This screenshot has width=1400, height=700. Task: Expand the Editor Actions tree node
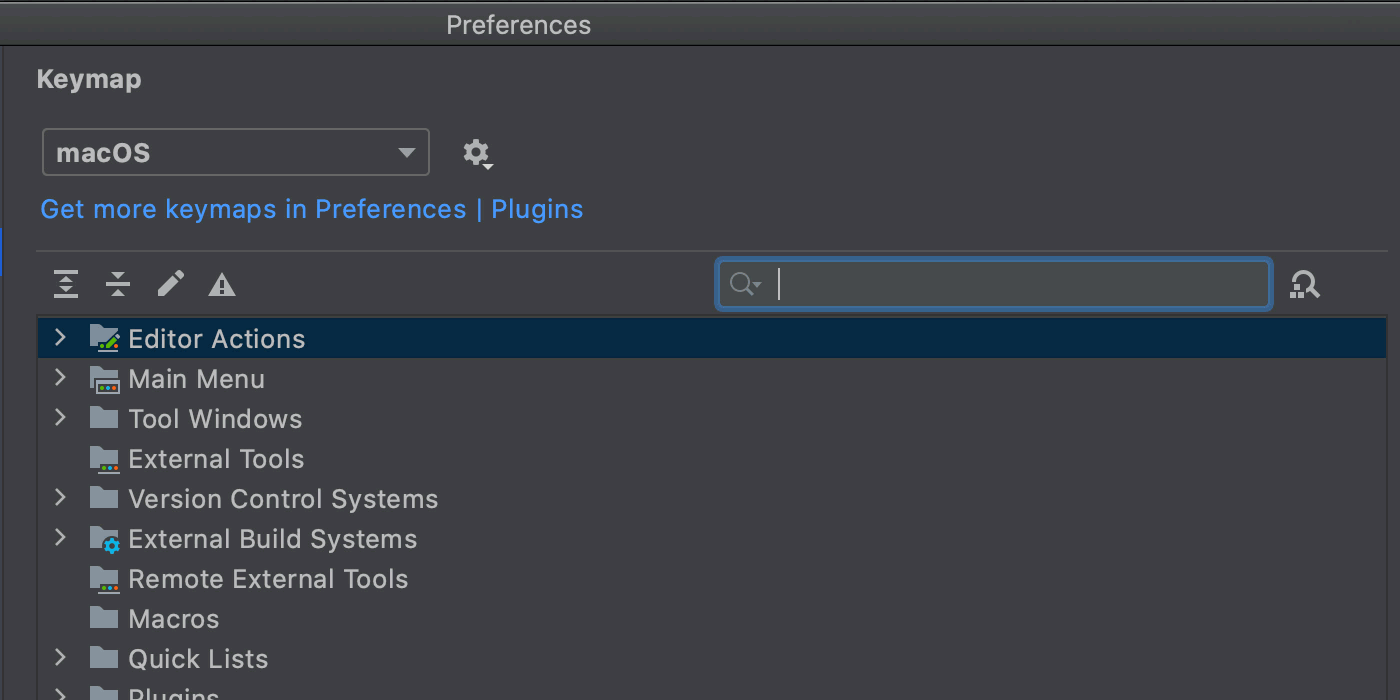pos(60,338)
